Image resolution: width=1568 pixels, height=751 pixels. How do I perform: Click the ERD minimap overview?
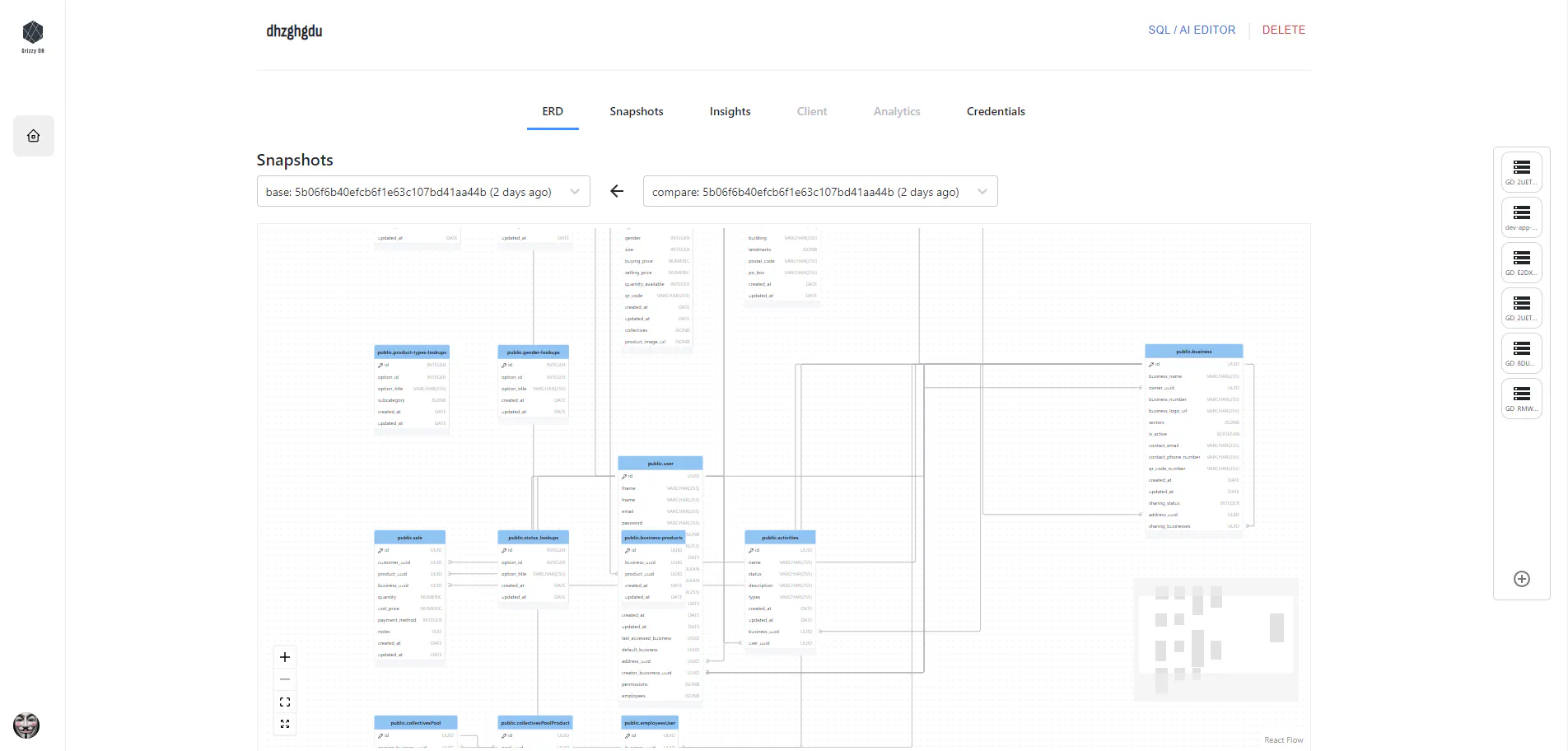1216,640
